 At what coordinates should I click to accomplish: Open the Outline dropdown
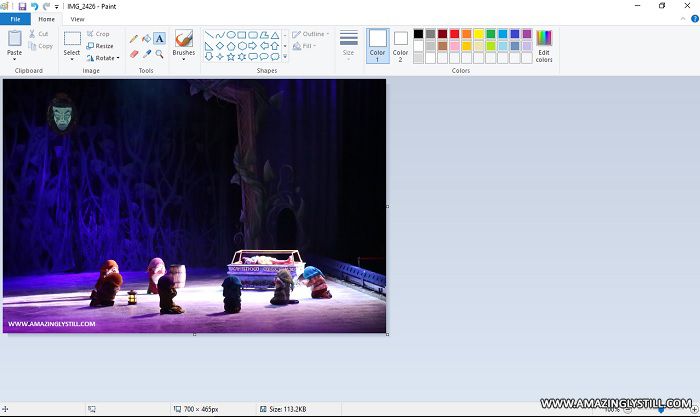click(311, 34)
